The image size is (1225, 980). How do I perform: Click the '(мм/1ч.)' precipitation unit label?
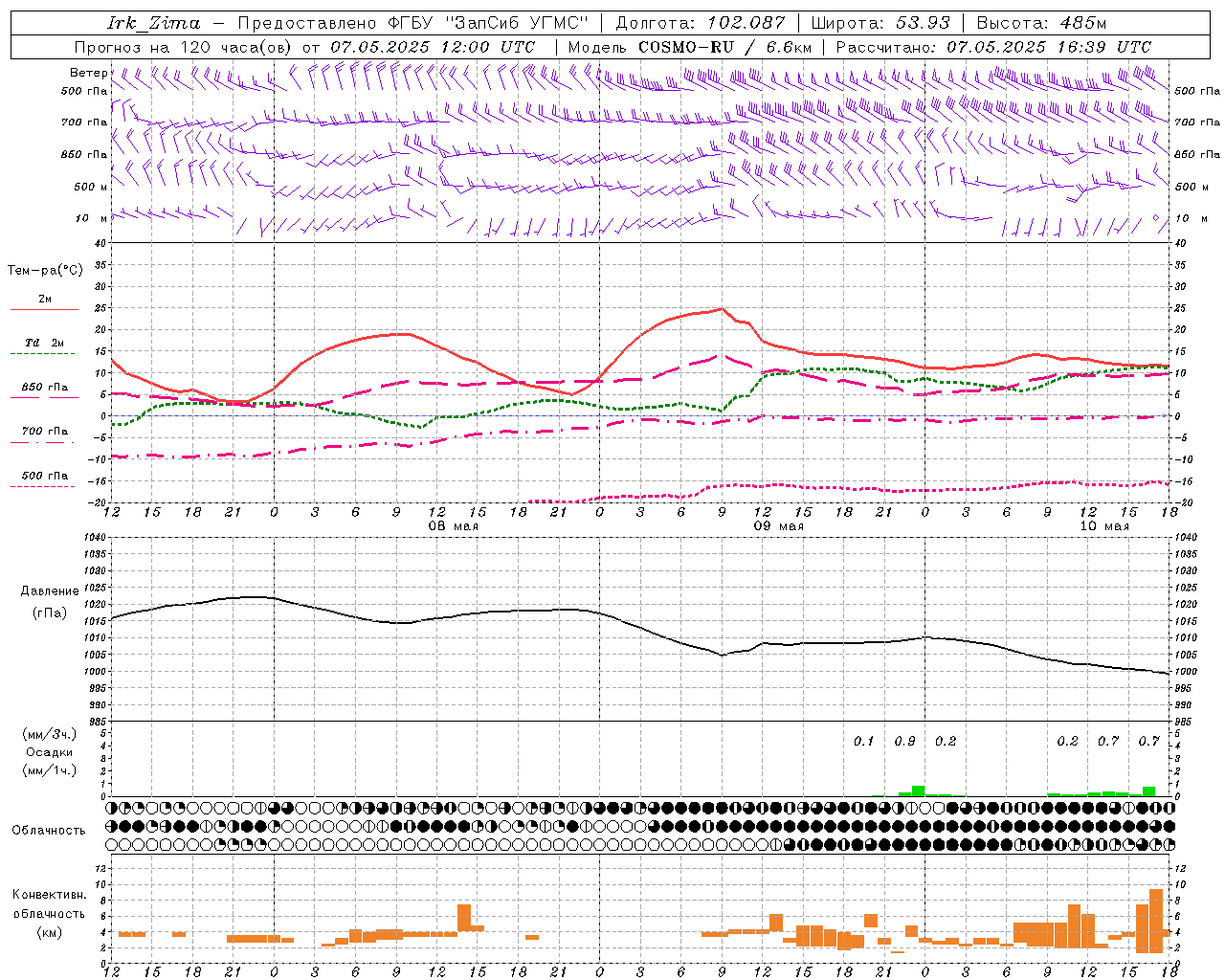50,770
